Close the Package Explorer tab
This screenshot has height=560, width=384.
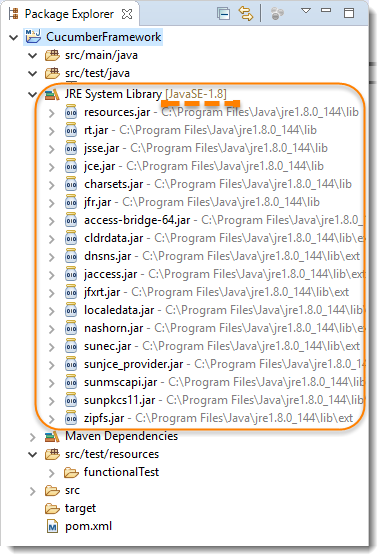pos(127,14)
